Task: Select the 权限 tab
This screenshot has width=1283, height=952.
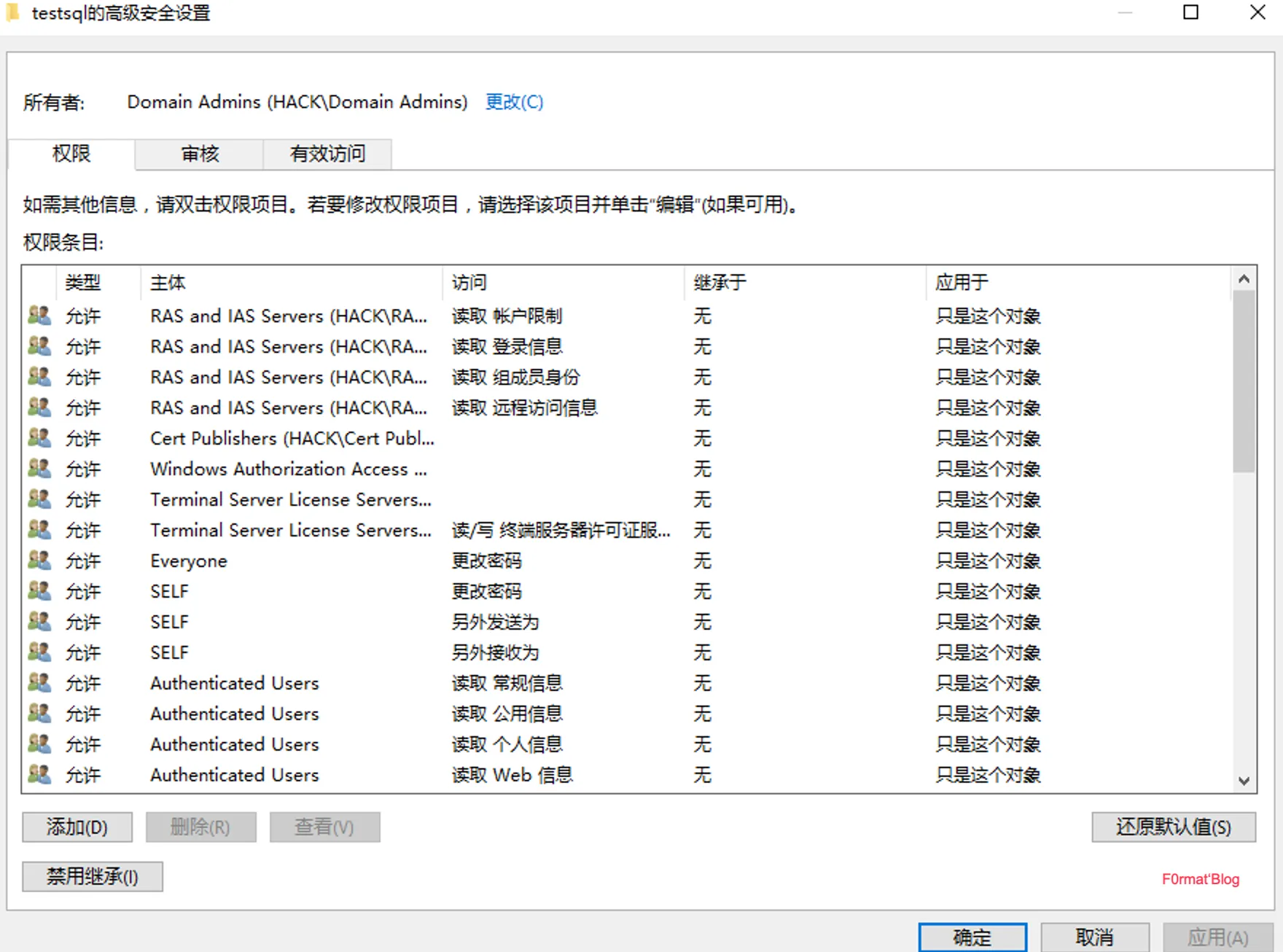Action: [x=71, y=154]
